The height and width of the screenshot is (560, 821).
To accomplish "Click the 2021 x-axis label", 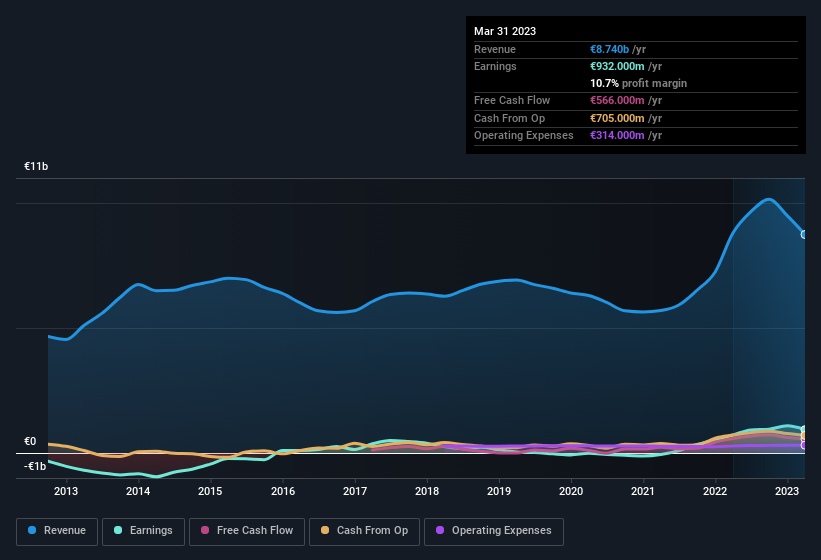I will point(642,491).
